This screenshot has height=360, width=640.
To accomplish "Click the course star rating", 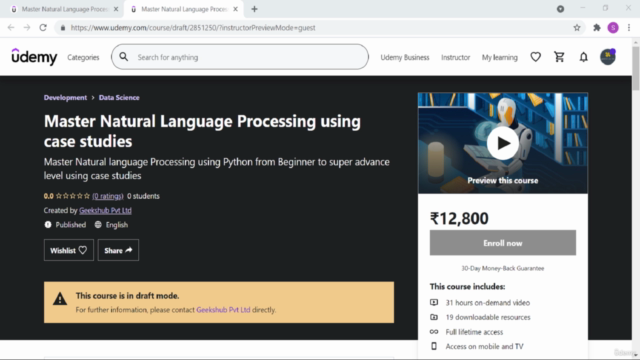I will [73, 196].
